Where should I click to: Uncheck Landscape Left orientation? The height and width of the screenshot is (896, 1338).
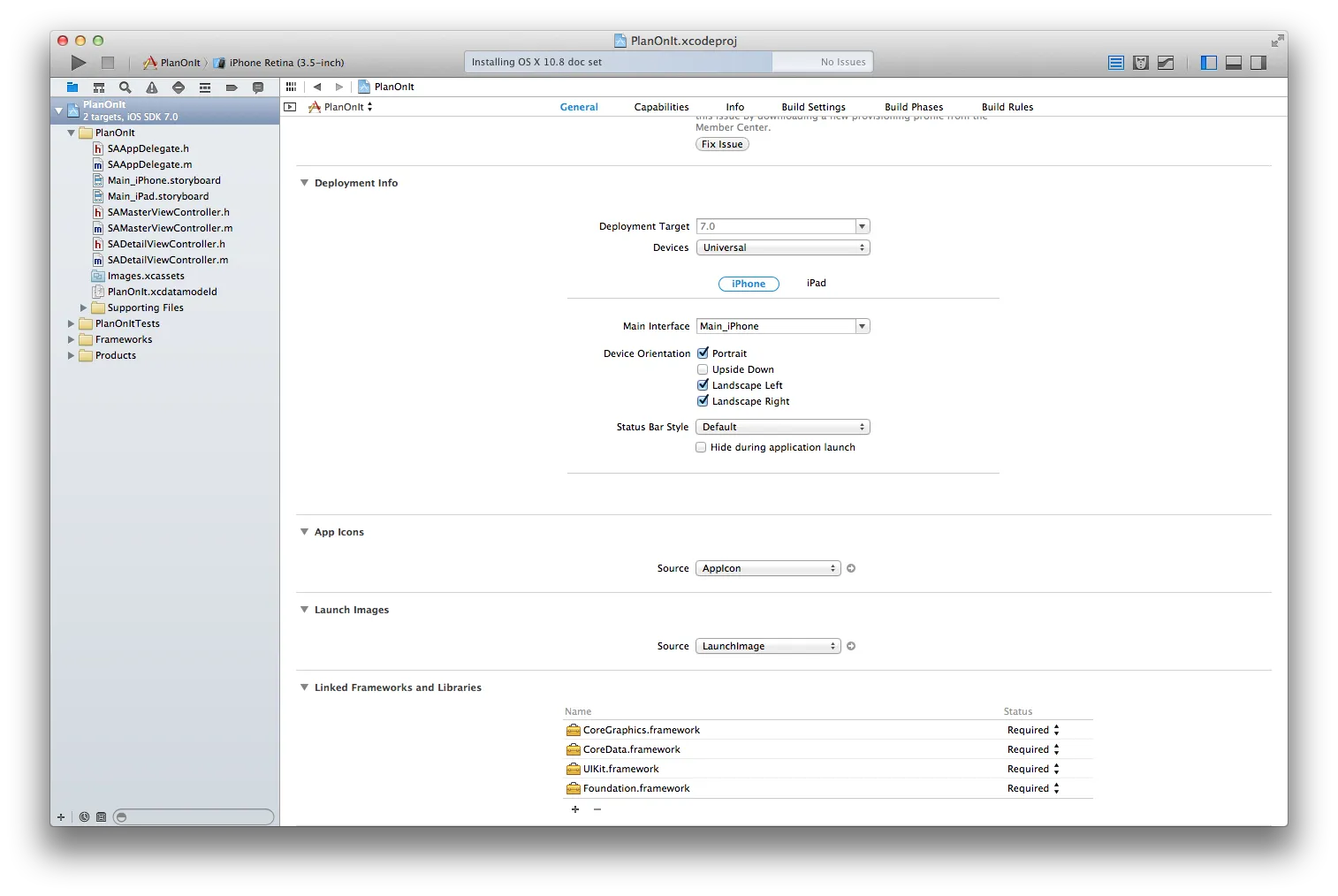click(703, 385)
